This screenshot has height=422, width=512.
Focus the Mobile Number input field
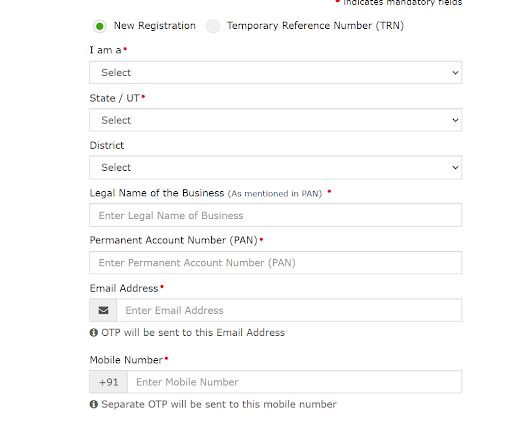click(x=295, y=382)
